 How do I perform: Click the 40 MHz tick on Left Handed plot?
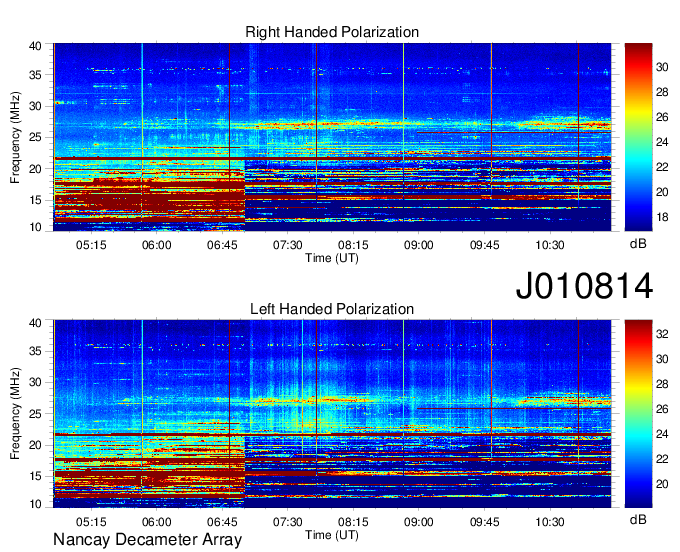(x=35, y=323)
